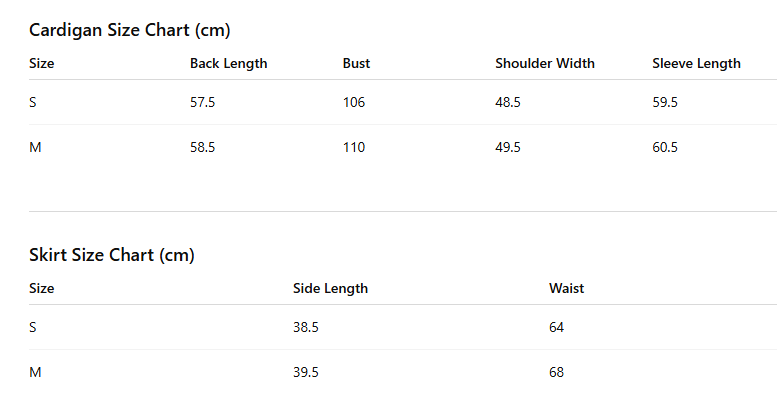
Task: Select the Back Length column header
Action: [x=228, y=63]
